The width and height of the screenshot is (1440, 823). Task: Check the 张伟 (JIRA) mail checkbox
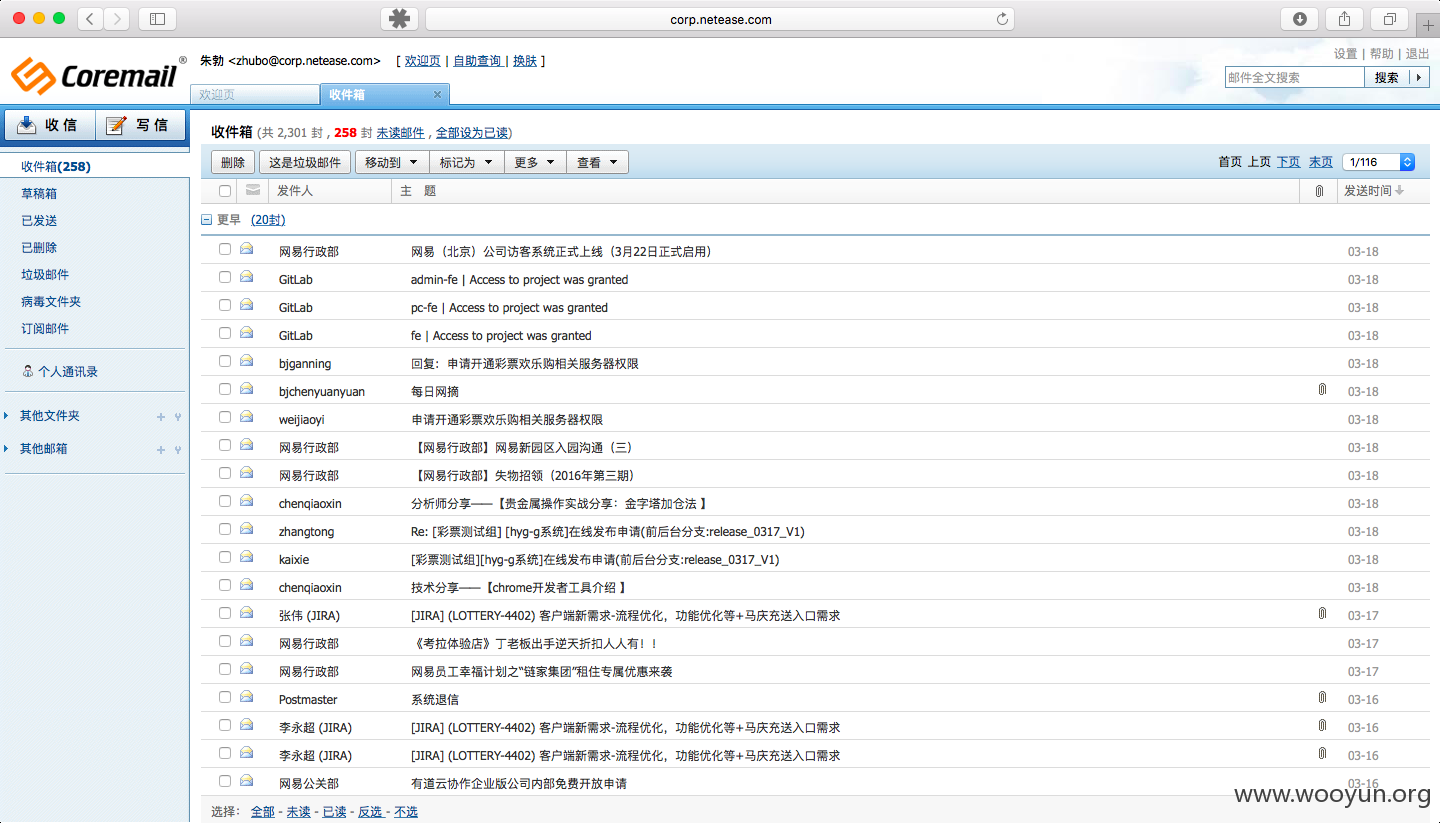(225, 613)
